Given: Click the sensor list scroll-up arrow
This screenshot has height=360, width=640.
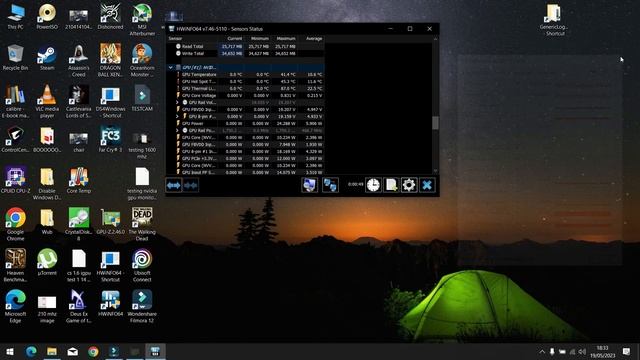Looking at the screenshot, I should [x=435, y=39].
